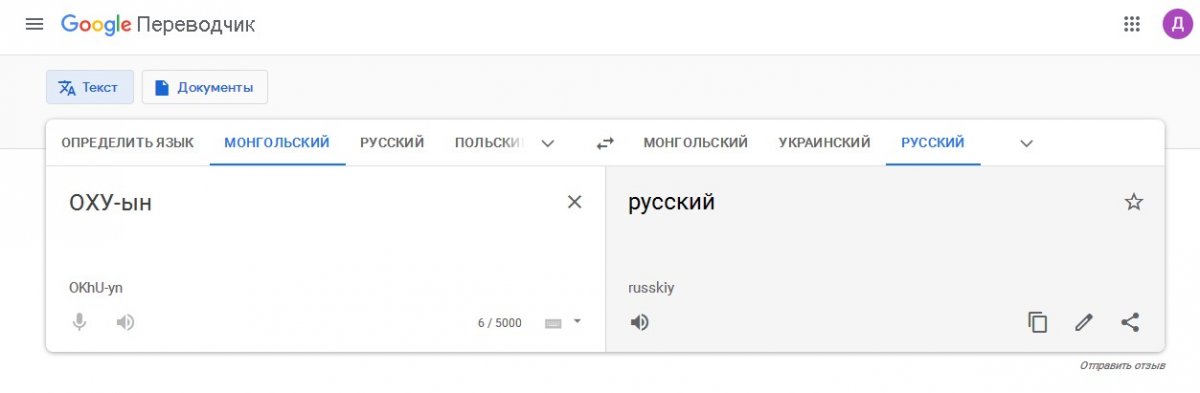Click the purple account avatar
This screenshot has width=1200, height=393.
click(x=1177, y=24)
